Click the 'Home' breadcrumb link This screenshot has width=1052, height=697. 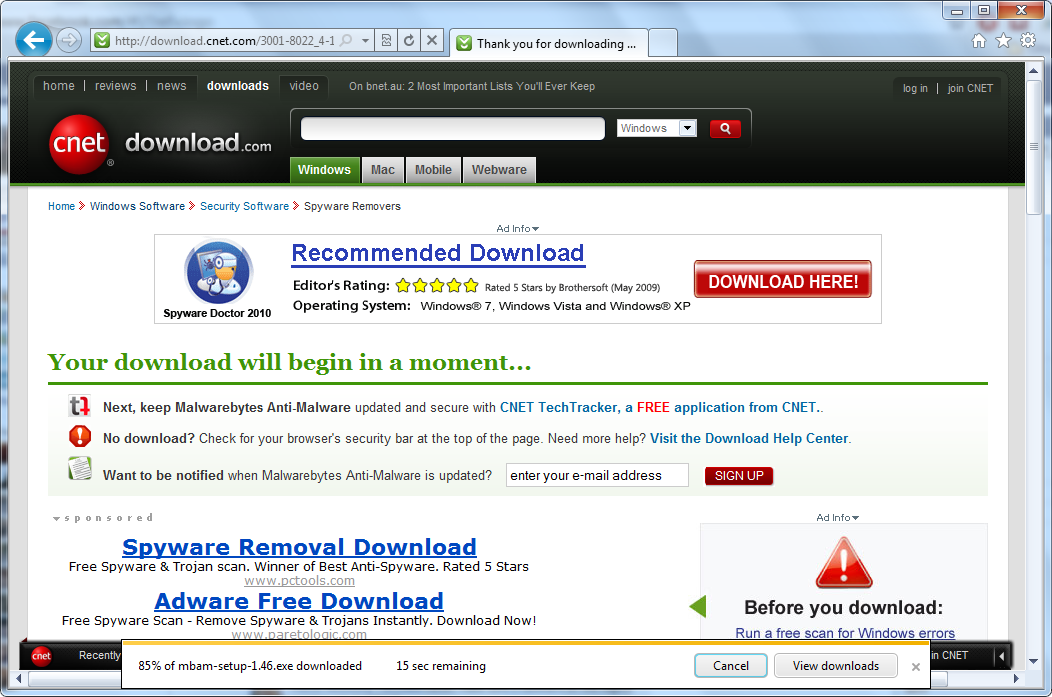pos(61,206)
